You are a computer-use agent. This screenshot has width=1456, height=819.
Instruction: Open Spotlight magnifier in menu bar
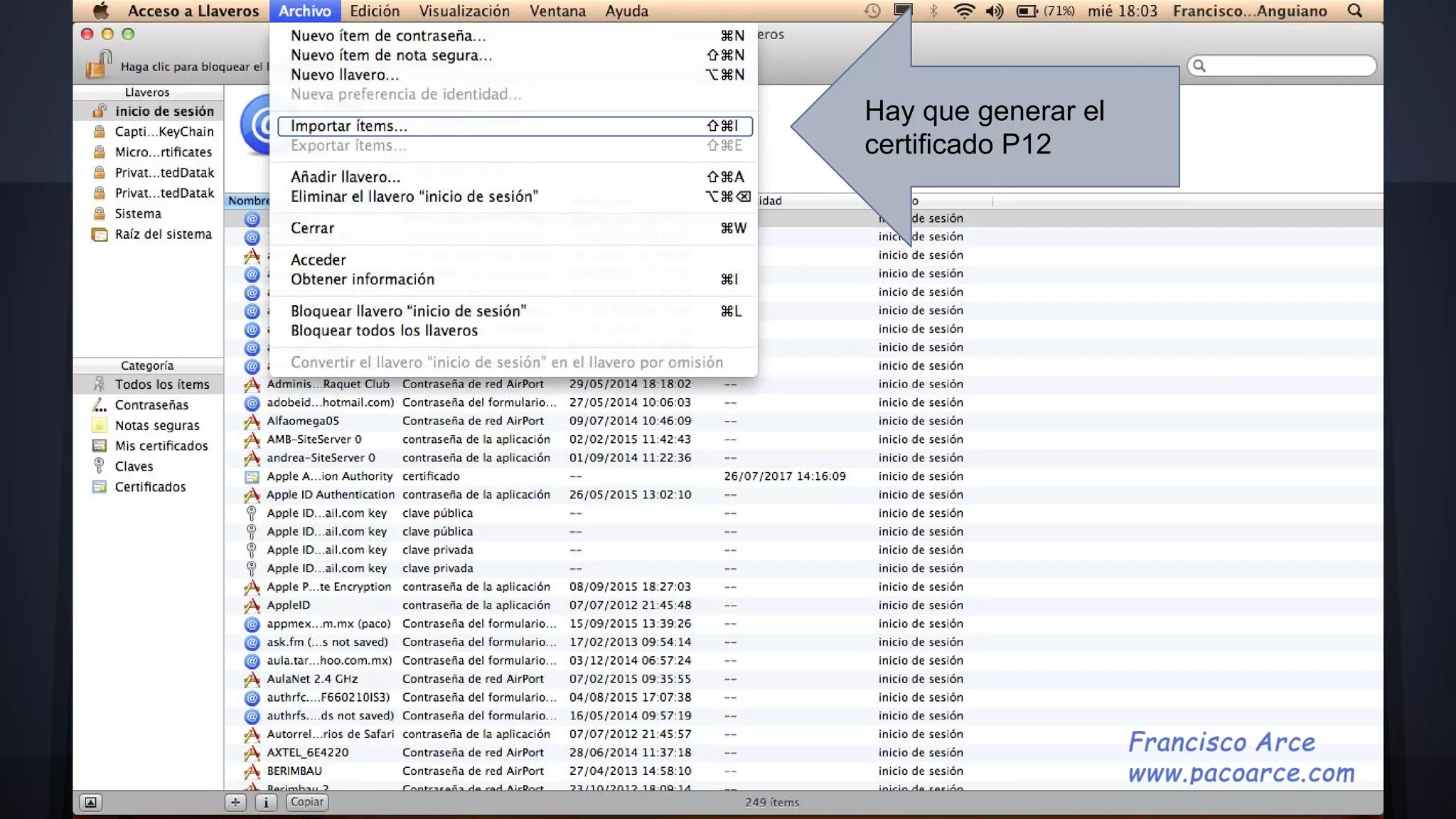coord(1355,11)
